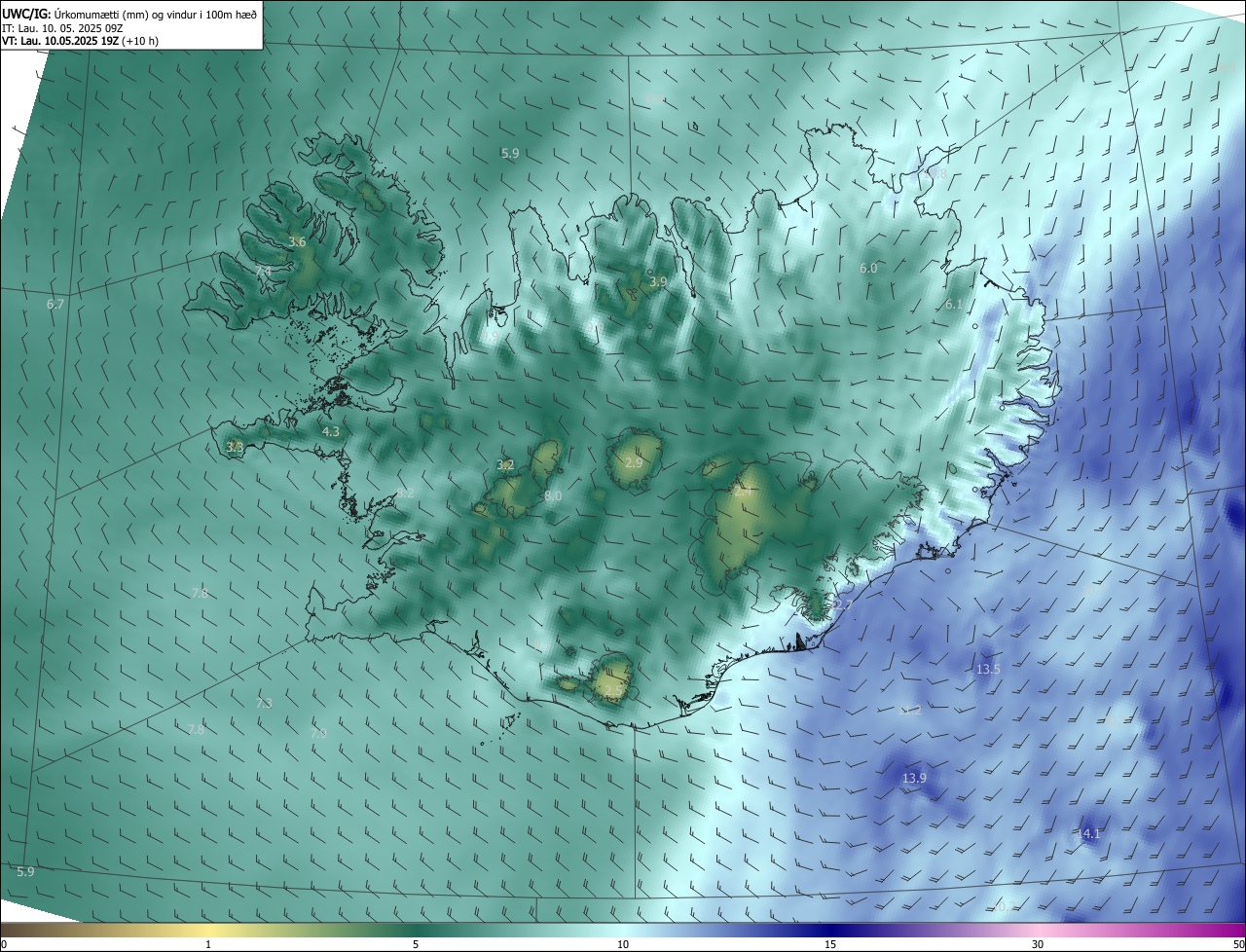
Task: Click the 6.1 precipitation value label
Action: point(954,305)
